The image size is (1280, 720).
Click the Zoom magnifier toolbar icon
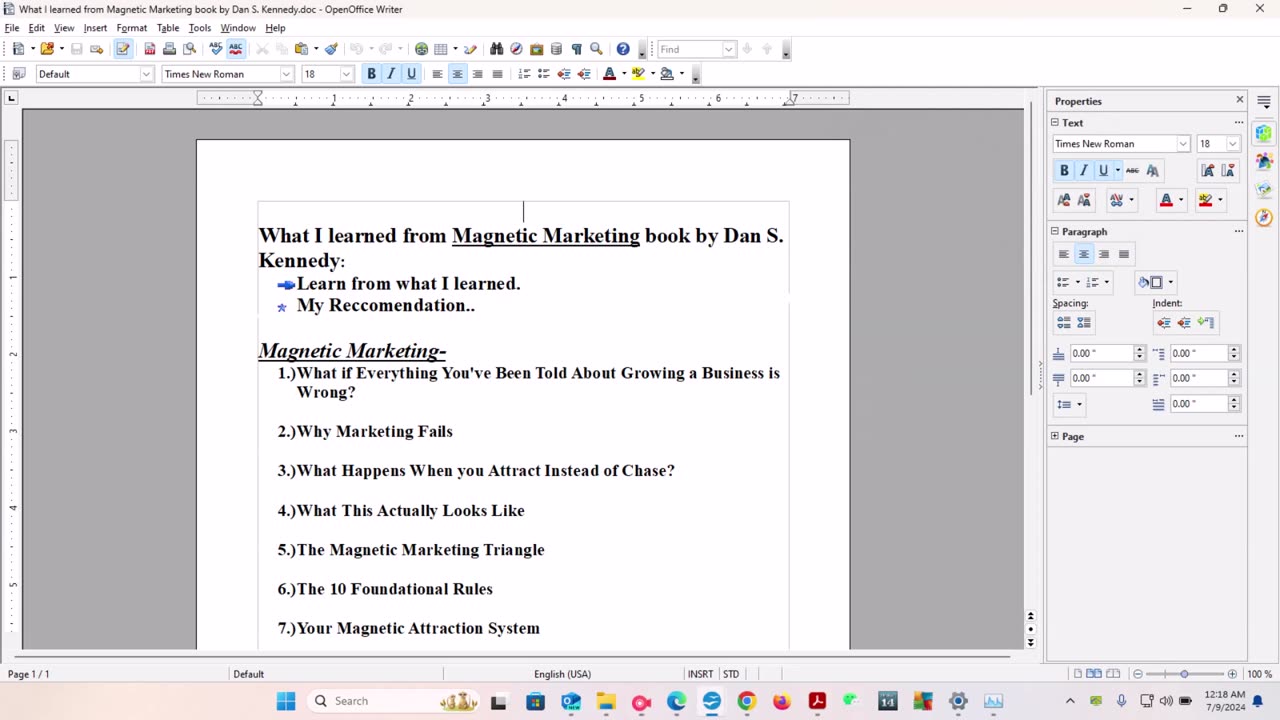pos(596,48)
